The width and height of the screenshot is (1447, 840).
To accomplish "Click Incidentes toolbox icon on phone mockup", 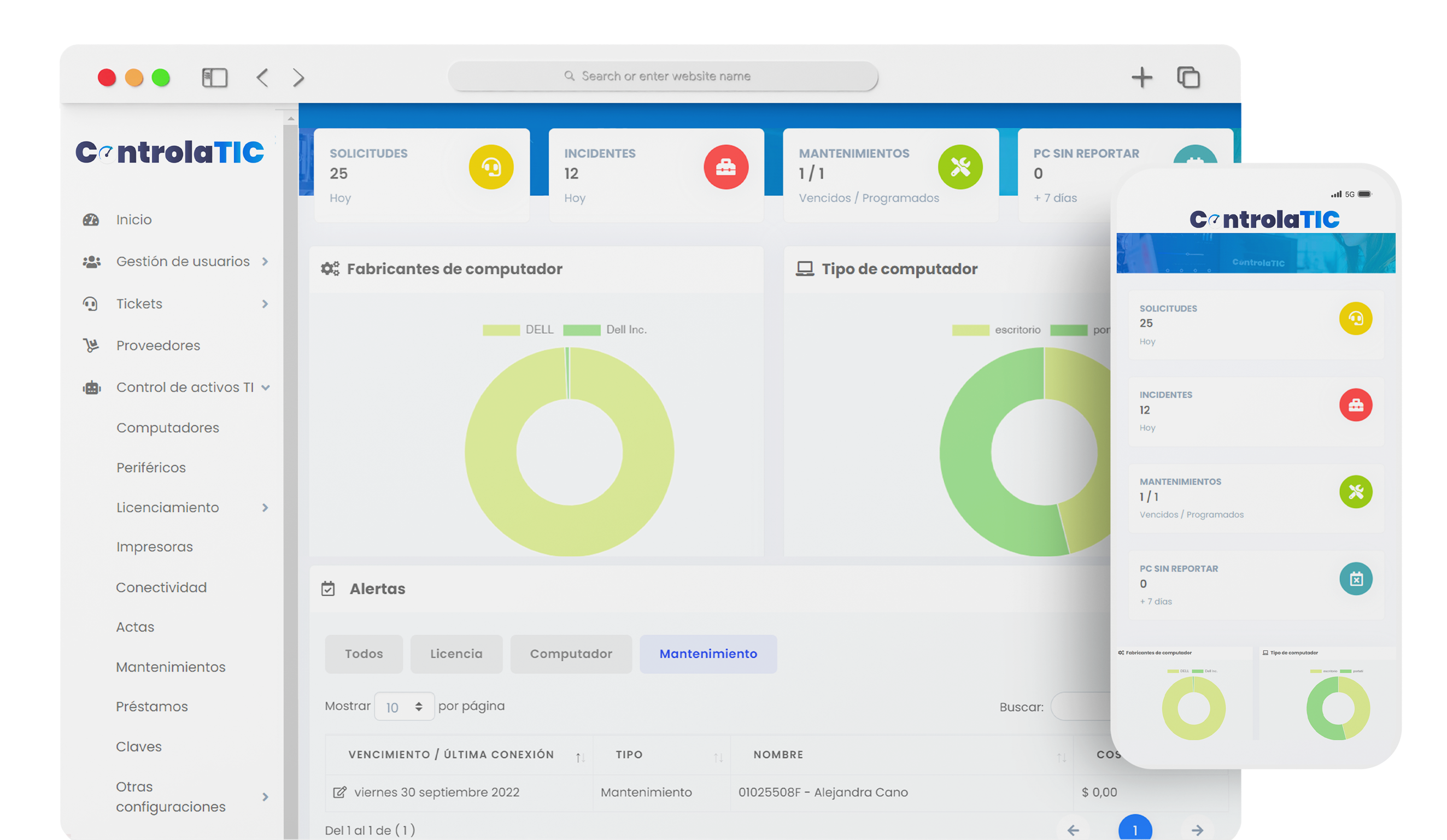I will tap(1356, 405).
